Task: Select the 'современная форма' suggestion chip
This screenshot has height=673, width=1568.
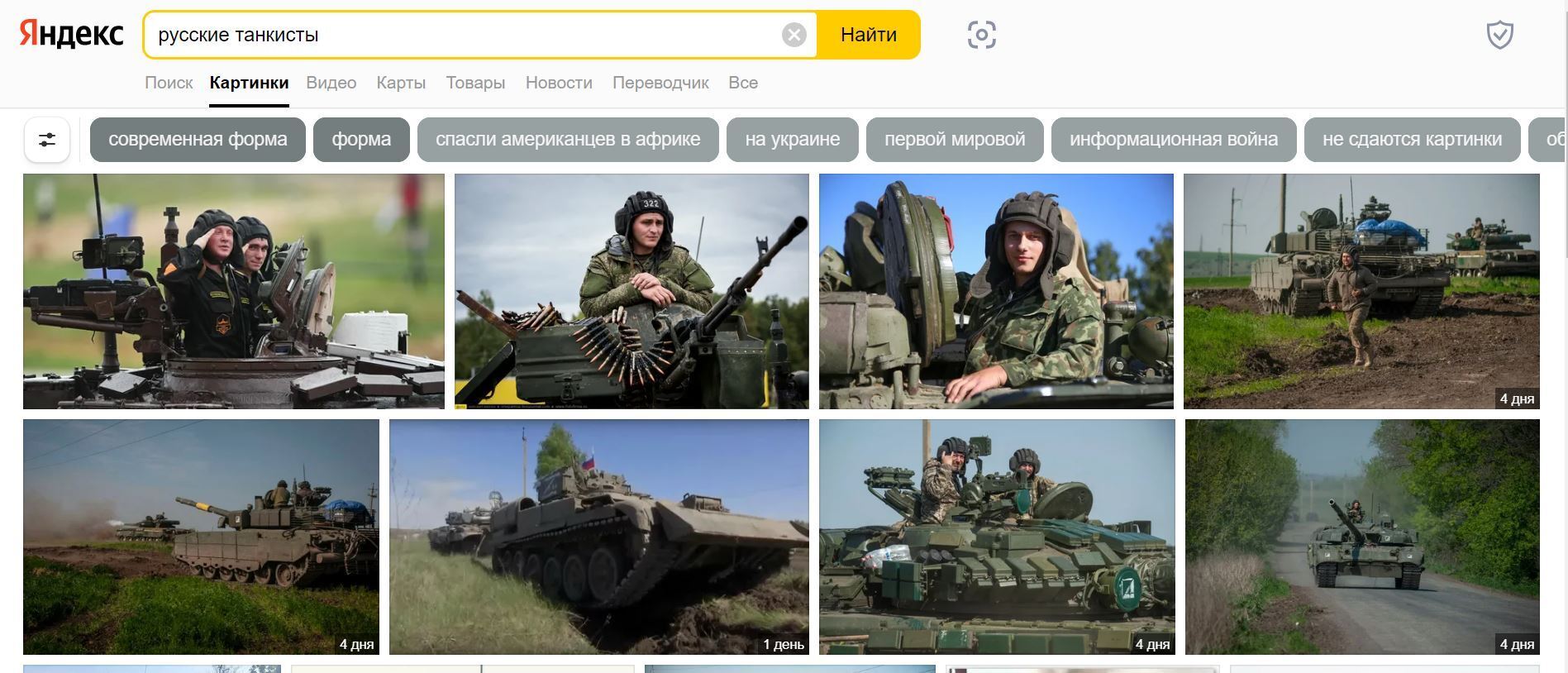Action: (198, 140)
